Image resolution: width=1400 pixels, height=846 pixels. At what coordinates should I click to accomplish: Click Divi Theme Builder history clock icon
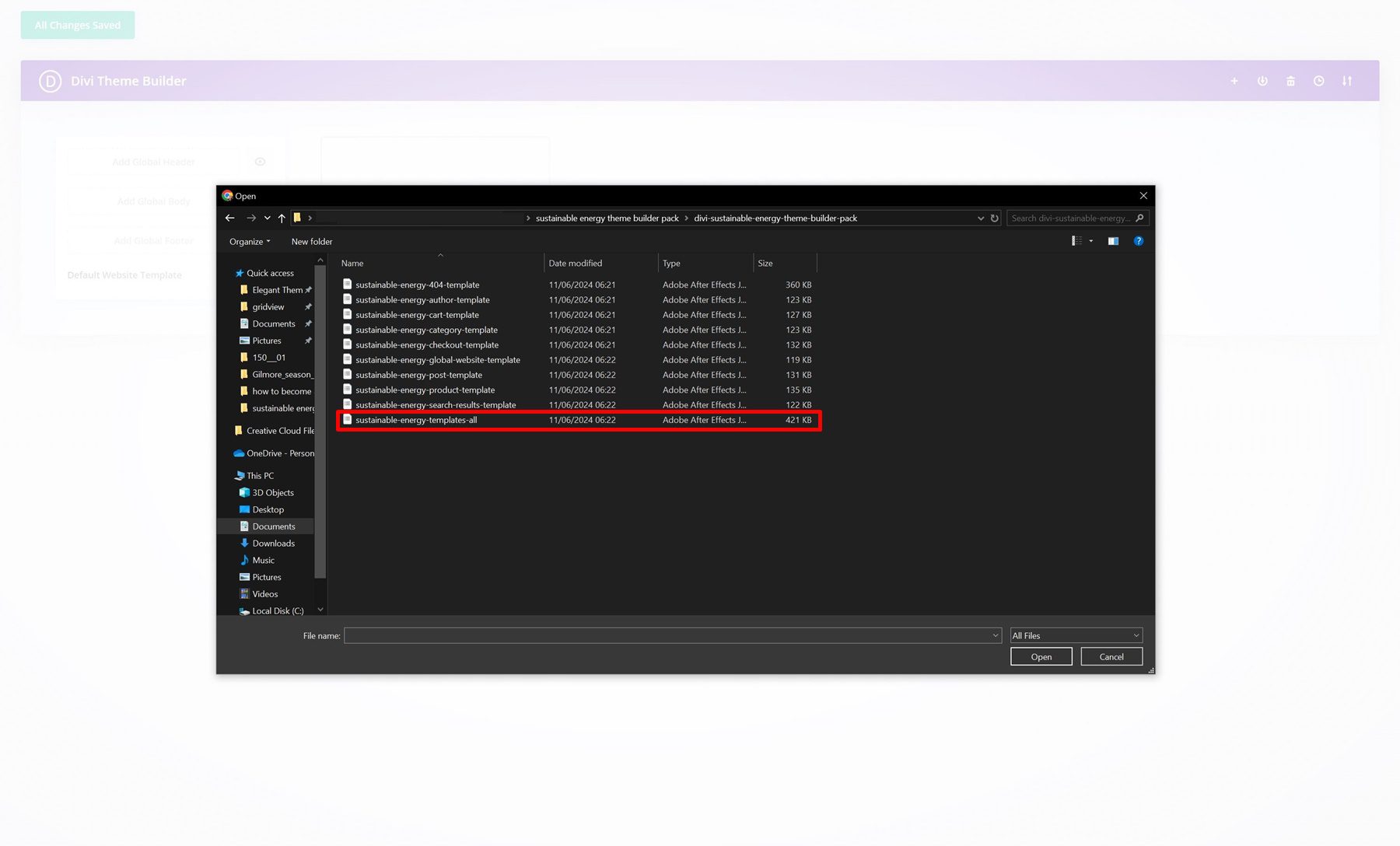[1318, 81]
